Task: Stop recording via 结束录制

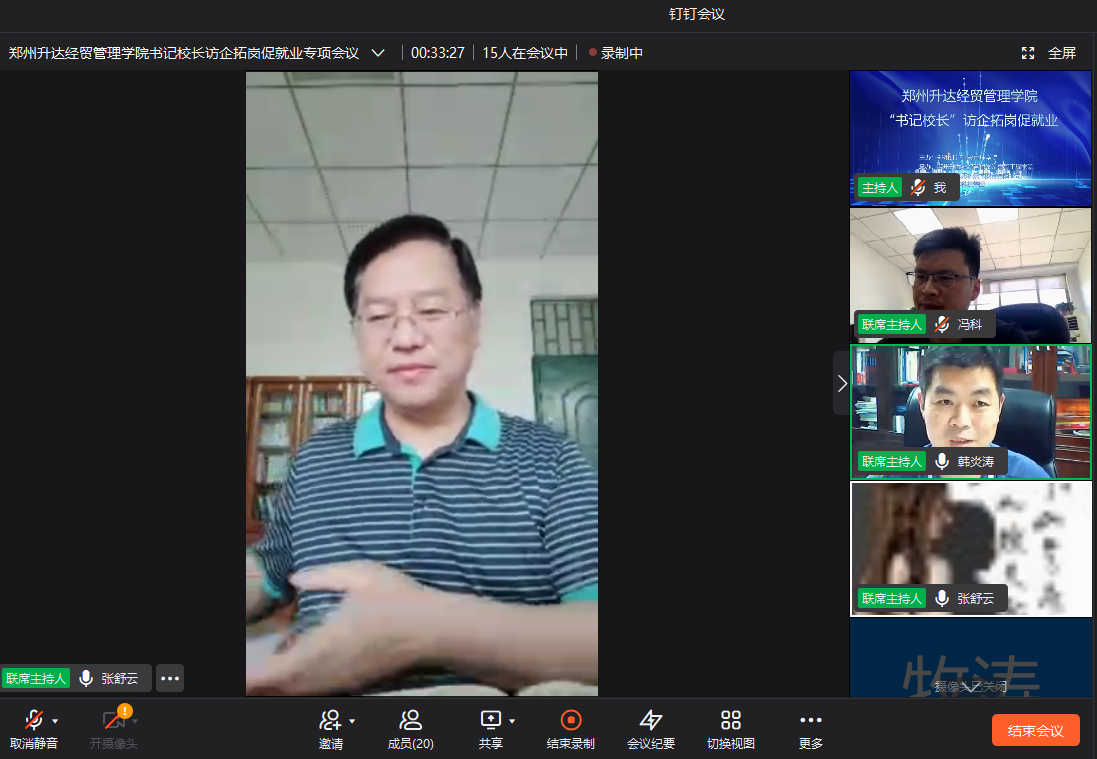Action: pos(570,728)
